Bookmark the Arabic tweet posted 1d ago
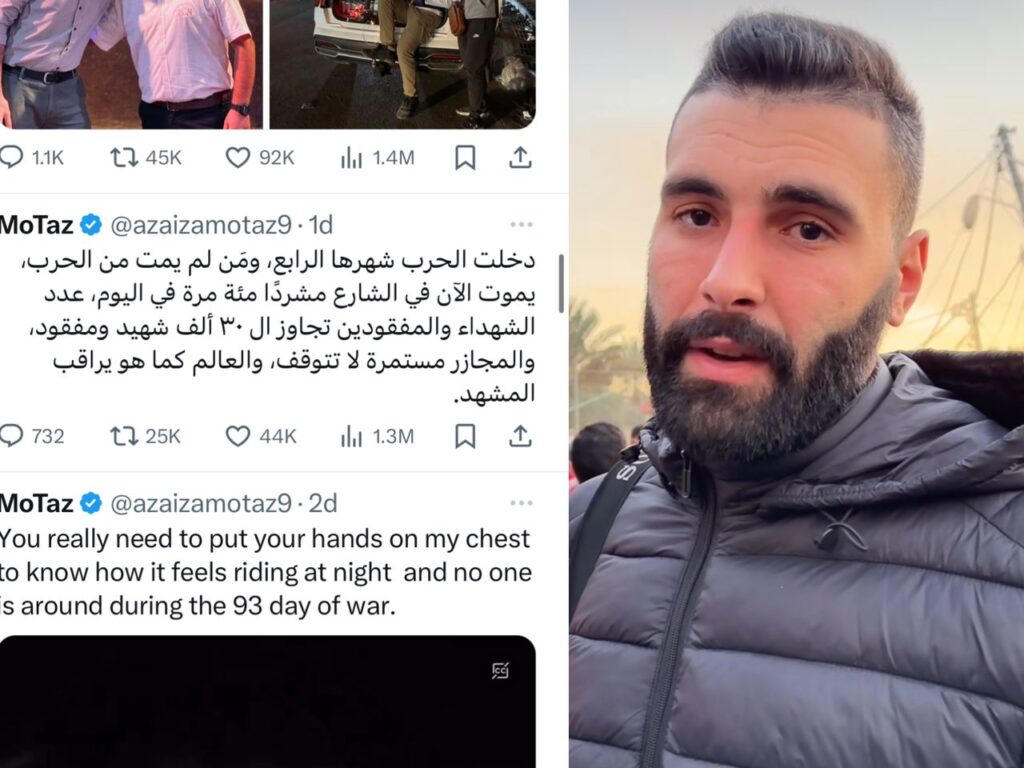Image resolution: width=1024 pixels, height=768 pixels. coord(465,436)
